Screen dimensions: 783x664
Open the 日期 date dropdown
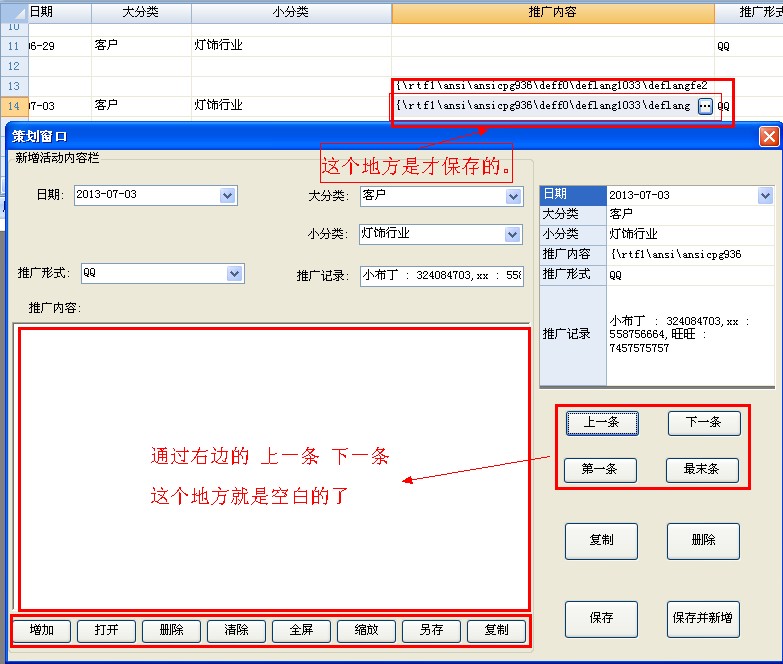[x=227, y=196]
